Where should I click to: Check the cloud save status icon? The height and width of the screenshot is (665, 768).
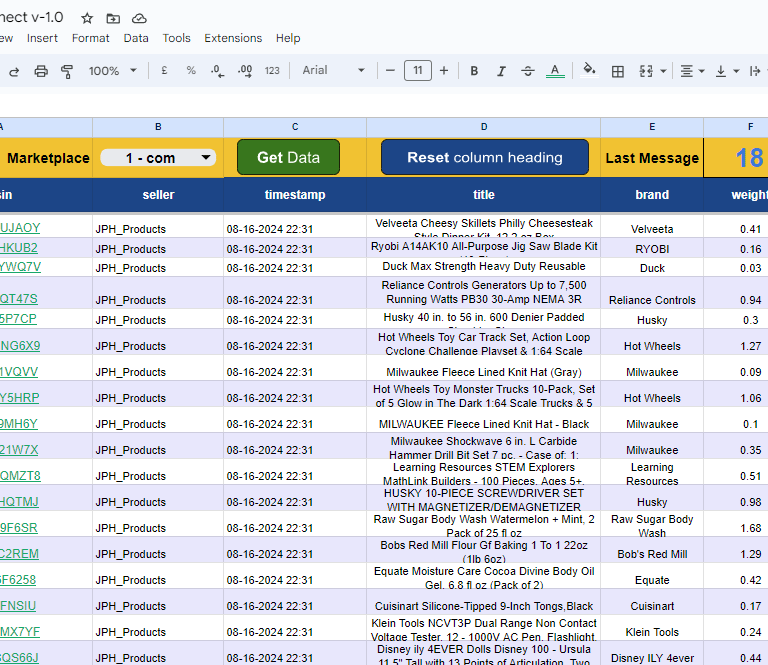(x=139, y=19)
